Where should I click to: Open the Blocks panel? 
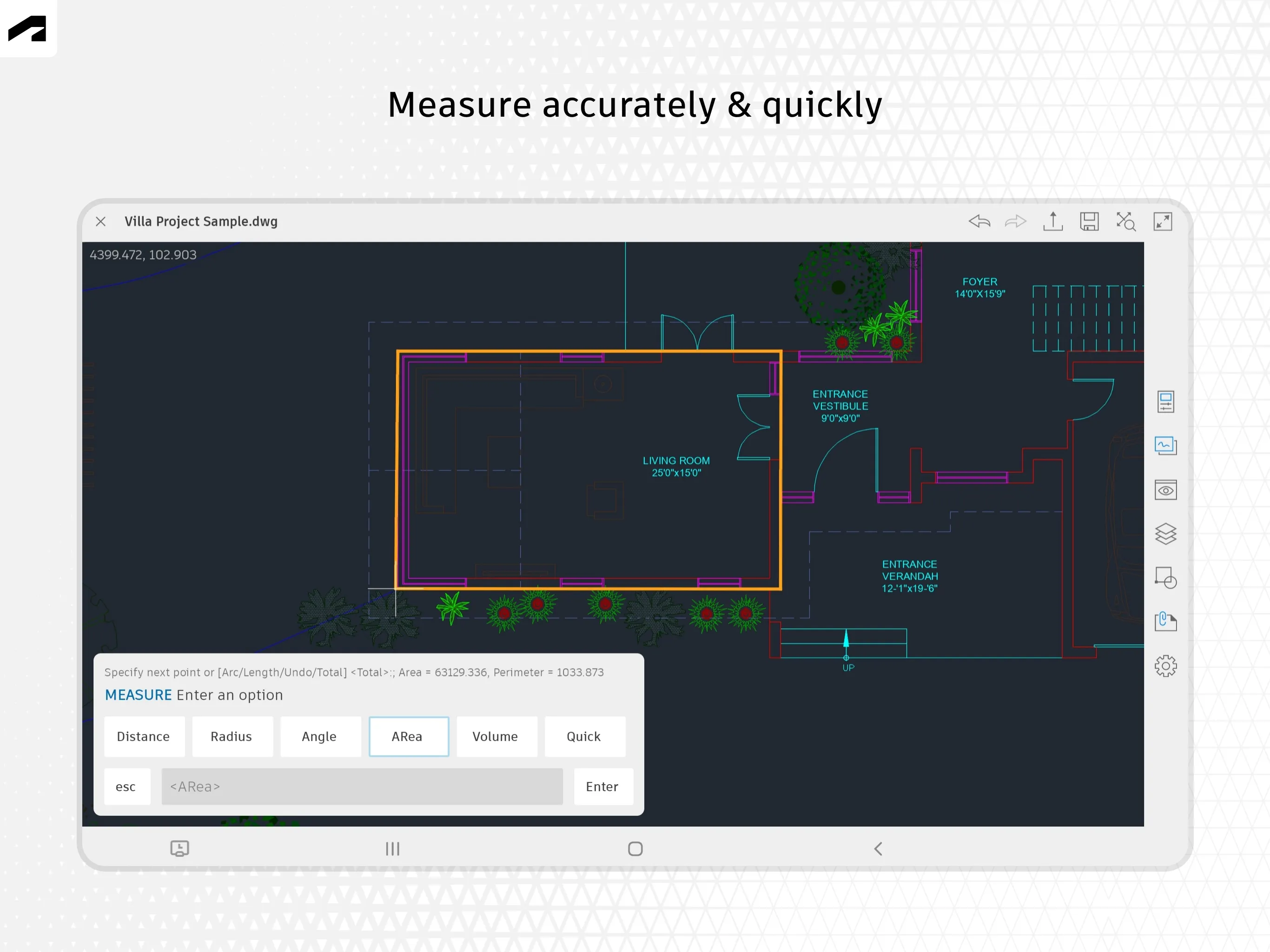(1165, 578)
